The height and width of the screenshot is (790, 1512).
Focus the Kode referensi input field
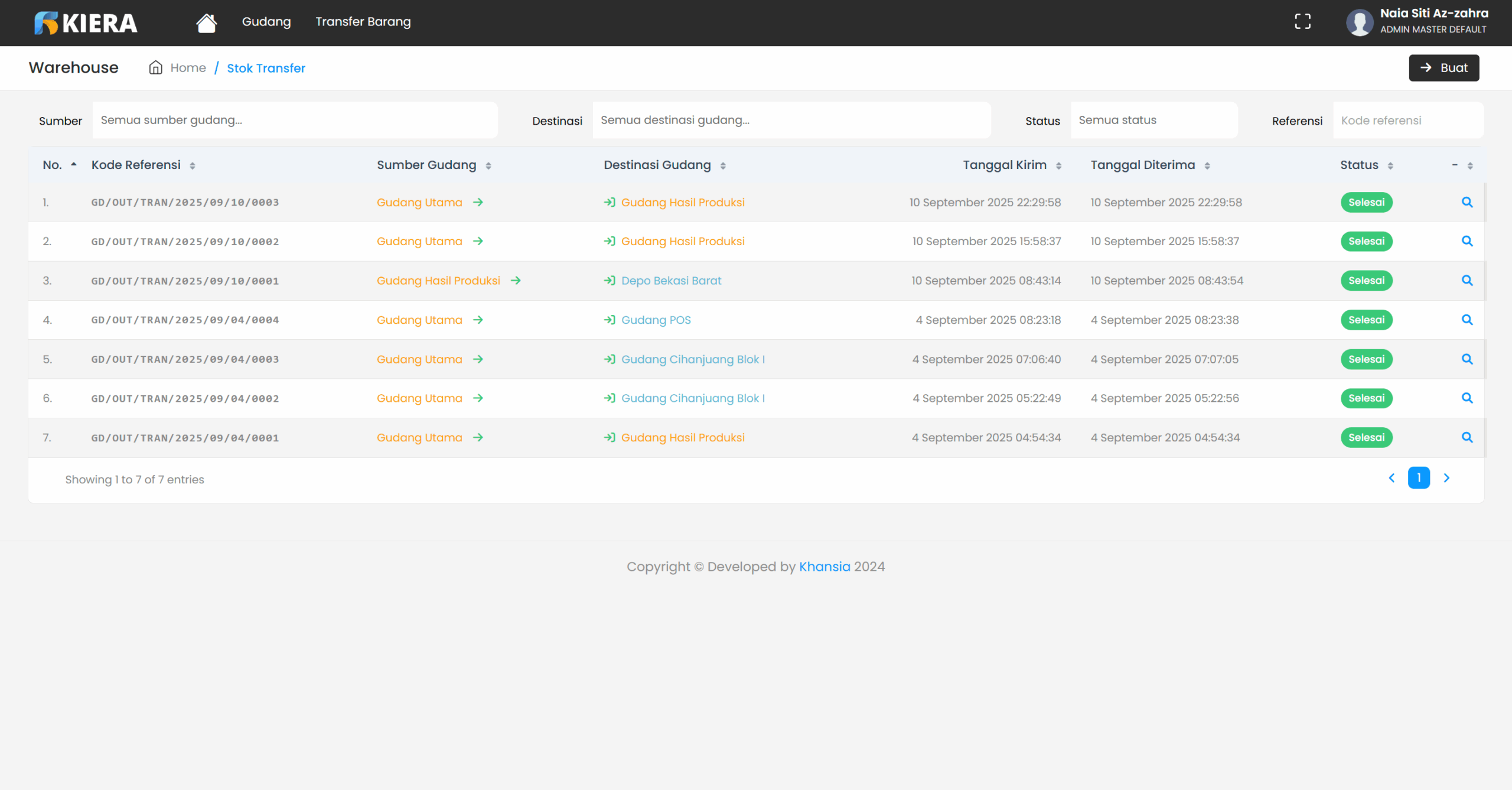pyautogui.click(x=1407, y=121)
